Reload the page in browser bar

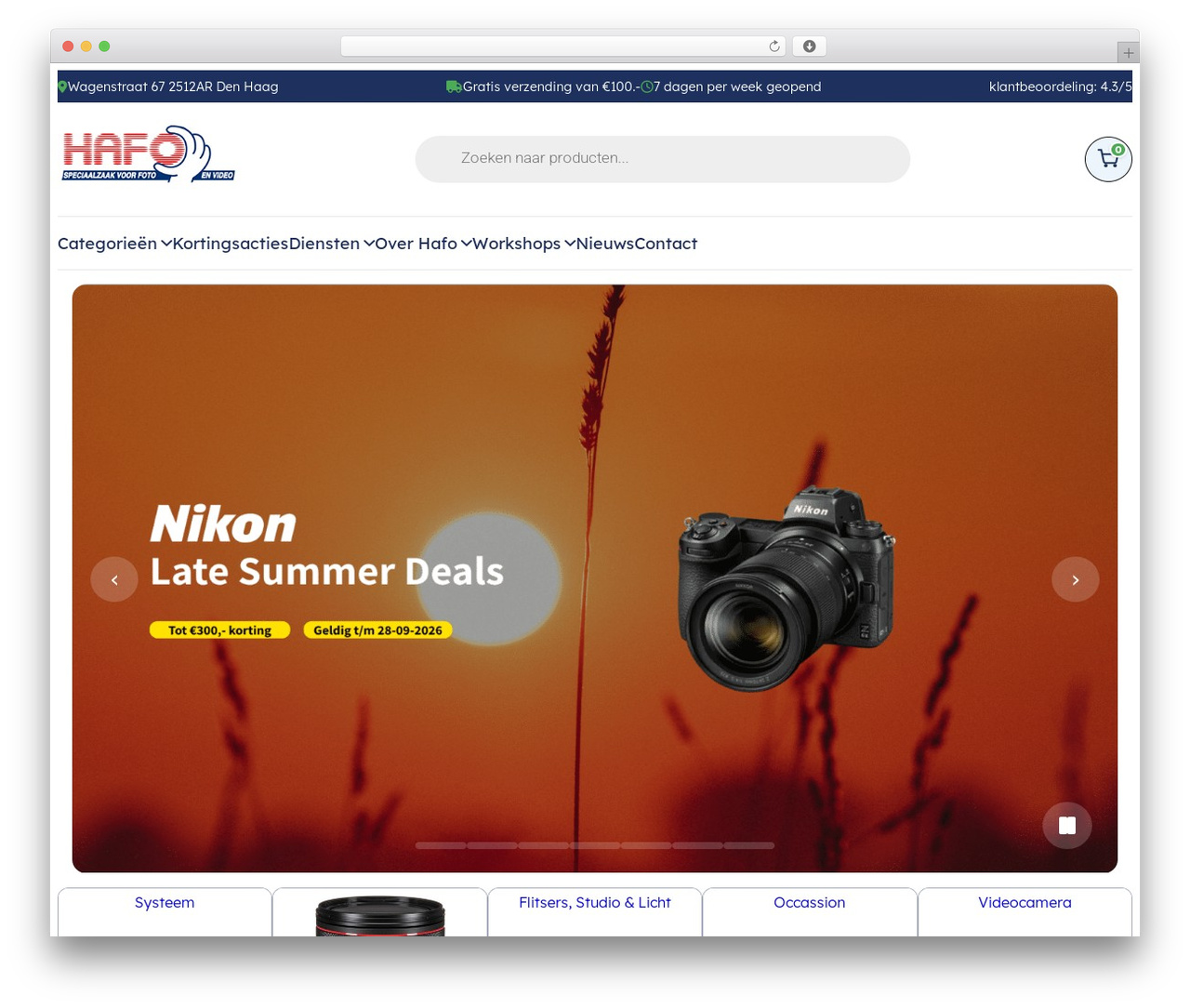pos(773,46)
